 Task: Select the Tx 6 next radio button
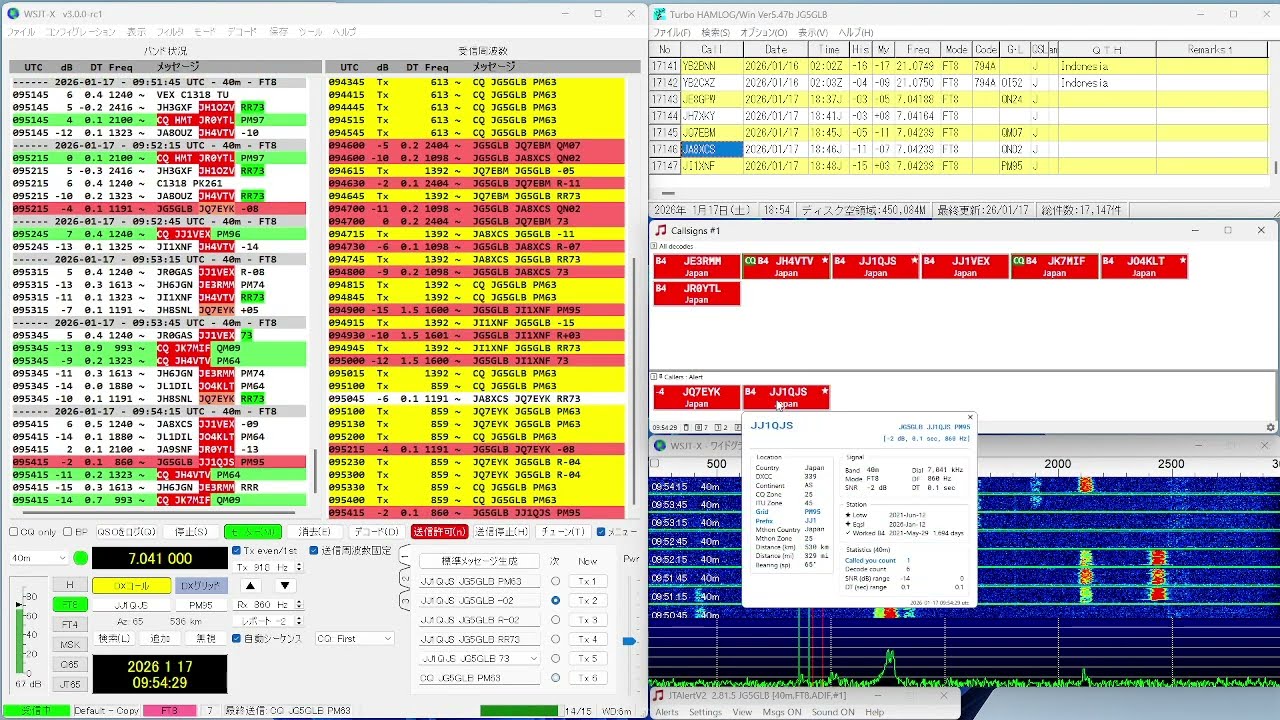coord(555,678)
